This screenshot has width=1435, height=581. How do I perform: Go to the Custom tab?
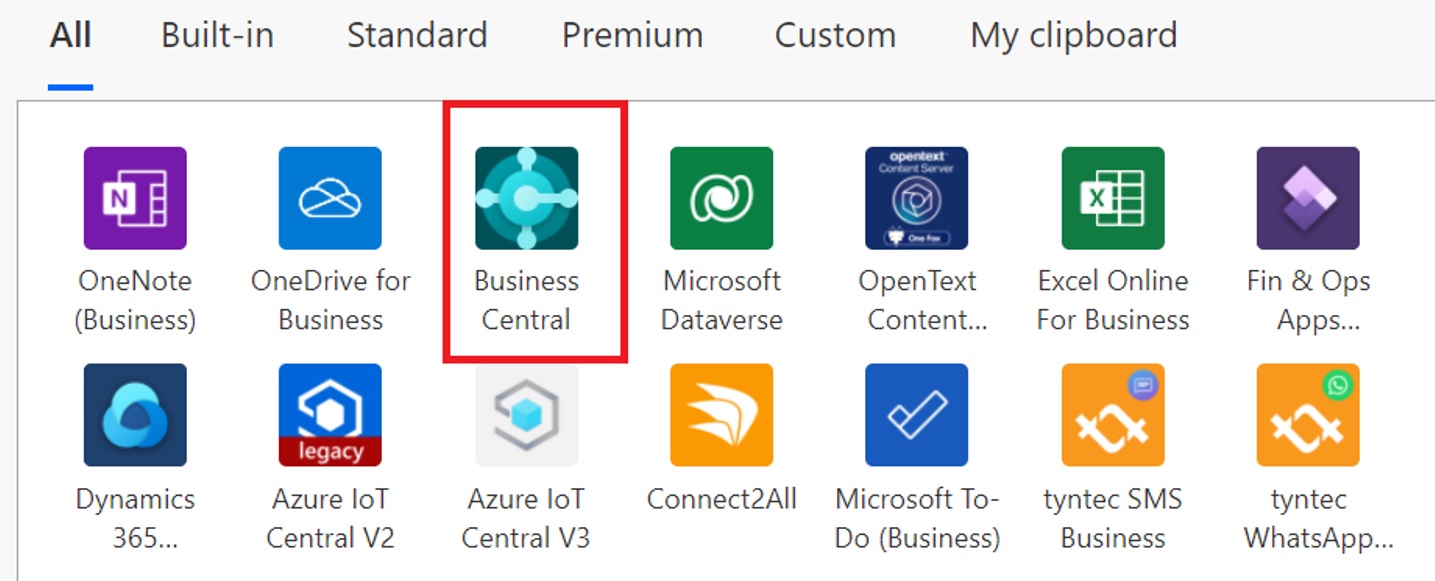[x=835, y=36]
